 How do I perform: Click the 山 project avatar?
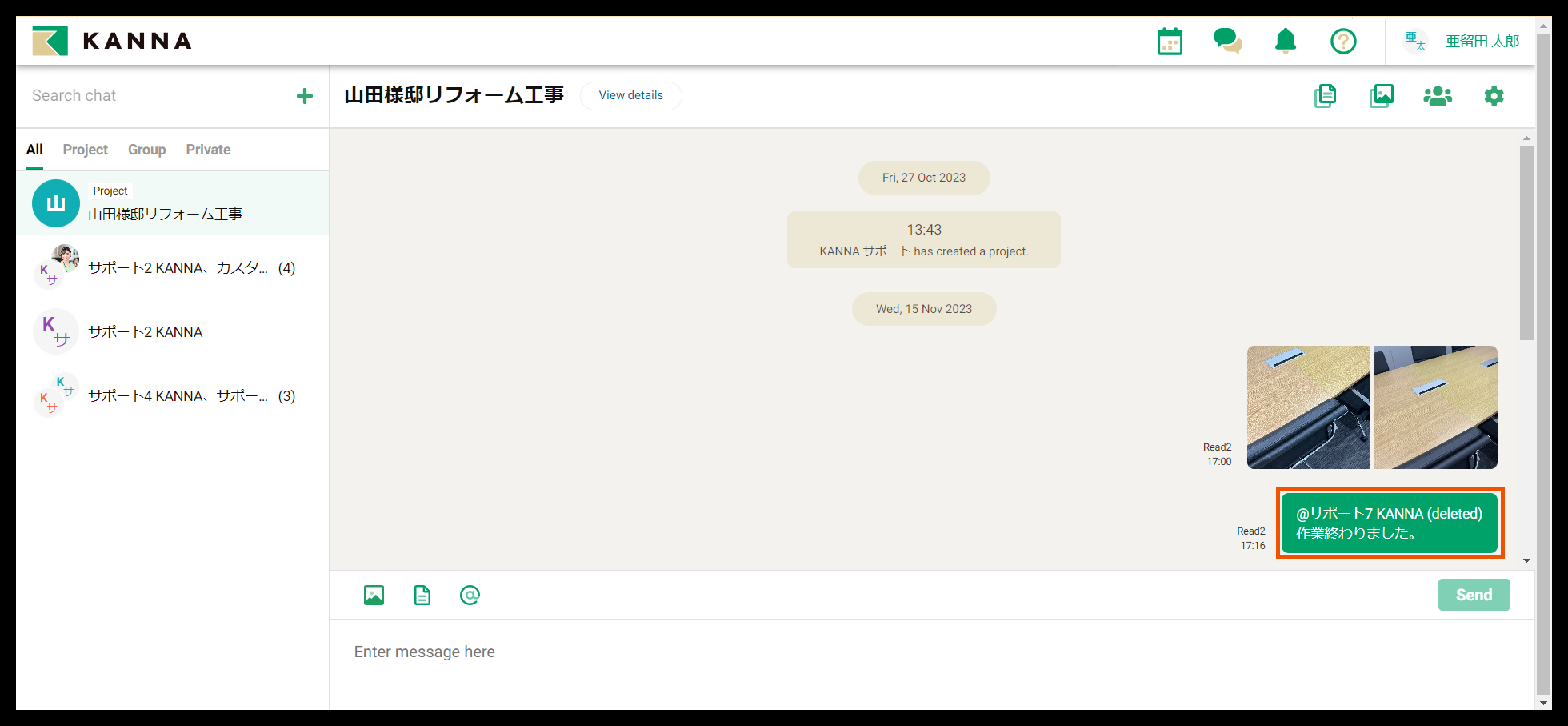click(x=56, y=203)
